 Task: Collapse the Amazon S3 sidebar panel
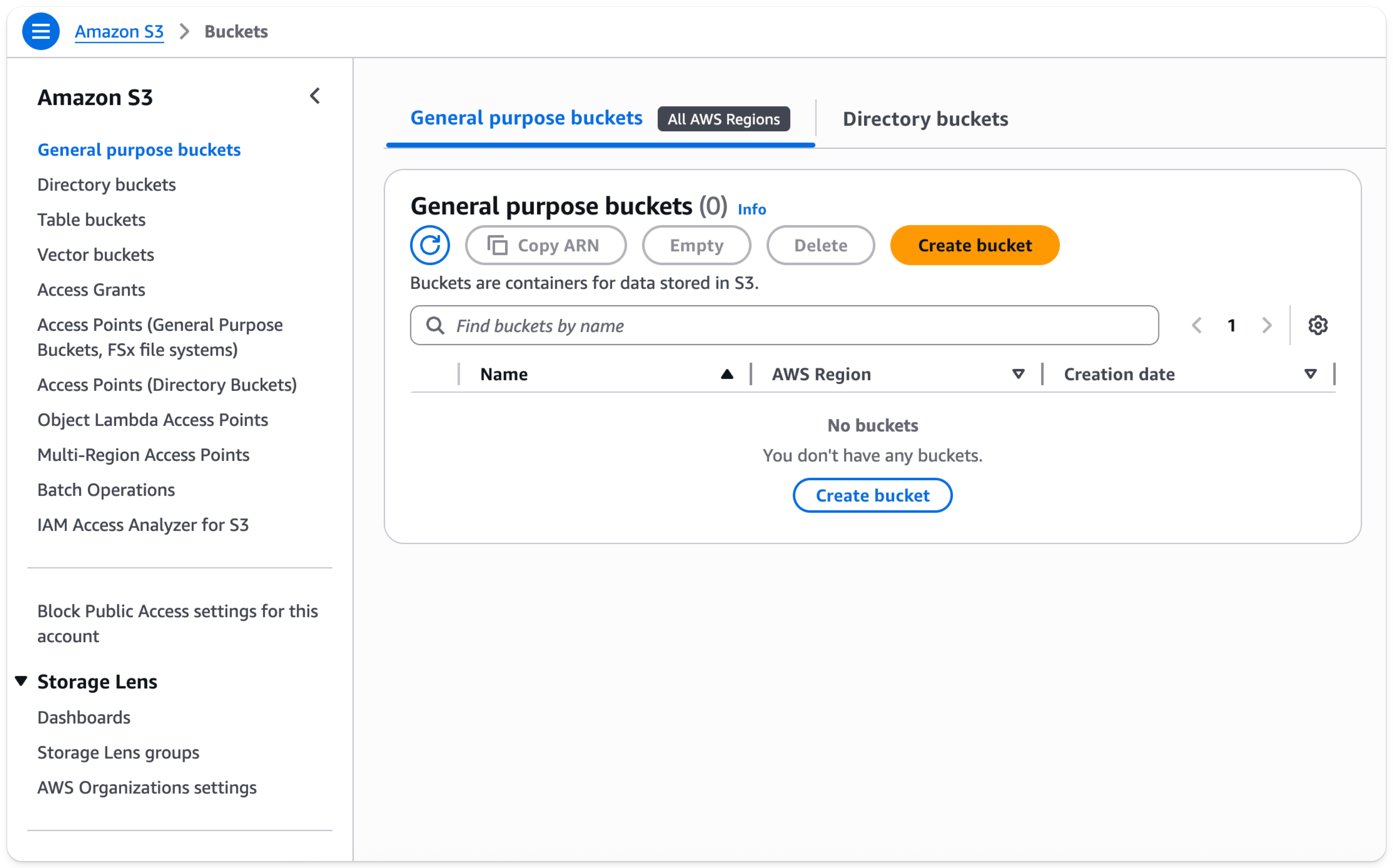pos(315,96)
